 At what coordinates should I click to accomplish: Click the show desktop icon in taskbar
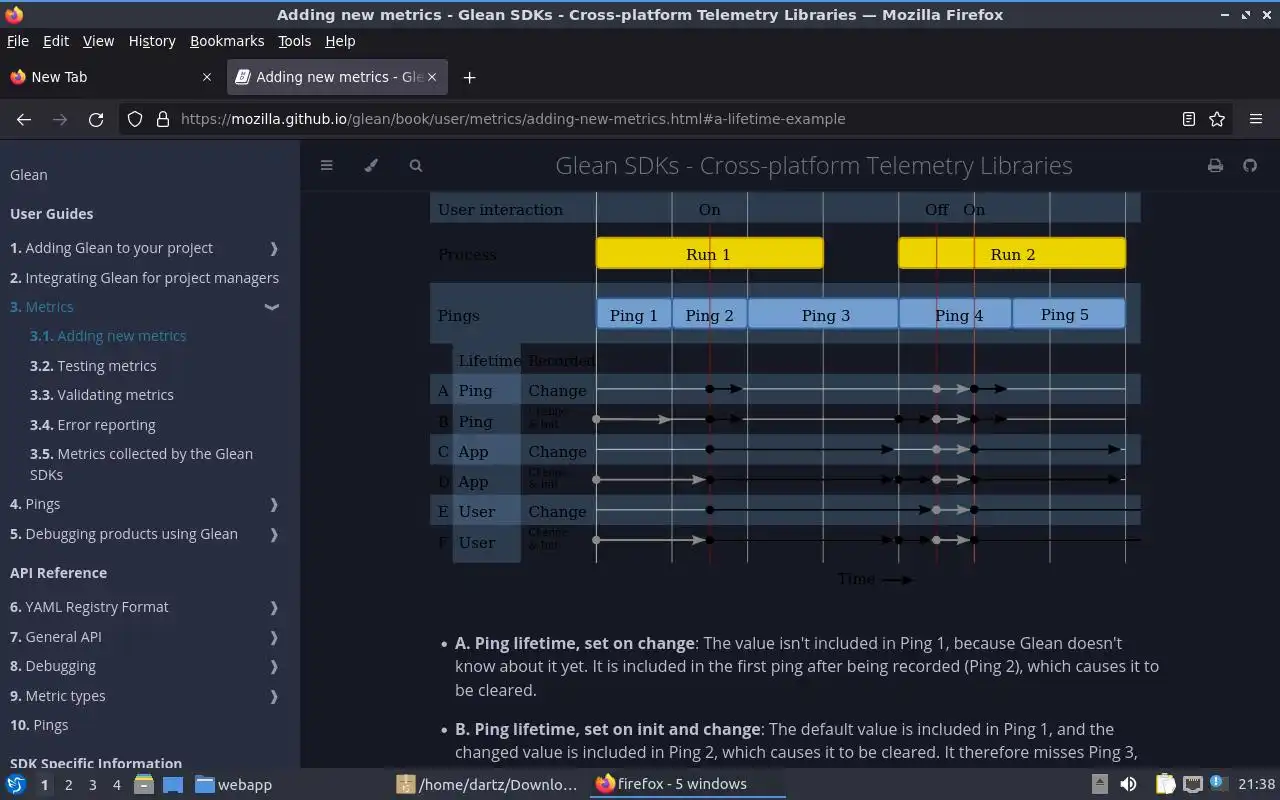(x=172, y=784)
